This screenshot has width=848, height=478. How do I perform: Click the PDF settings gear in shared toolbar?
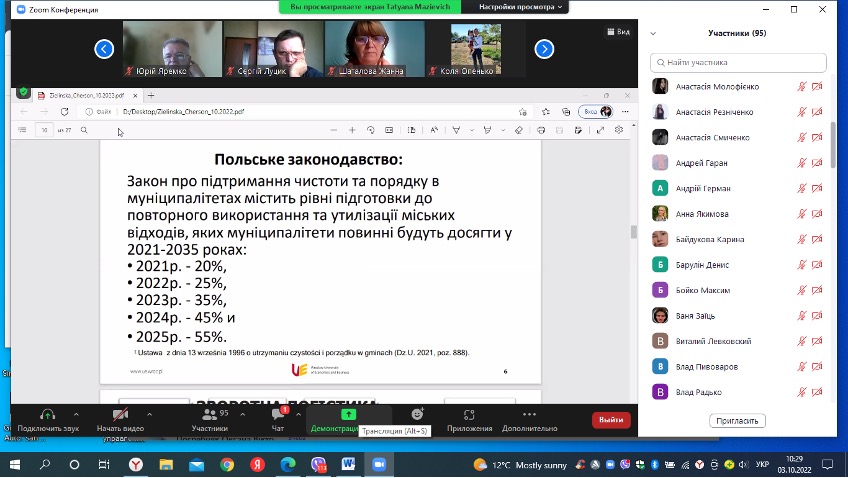[x=619, y=130]
